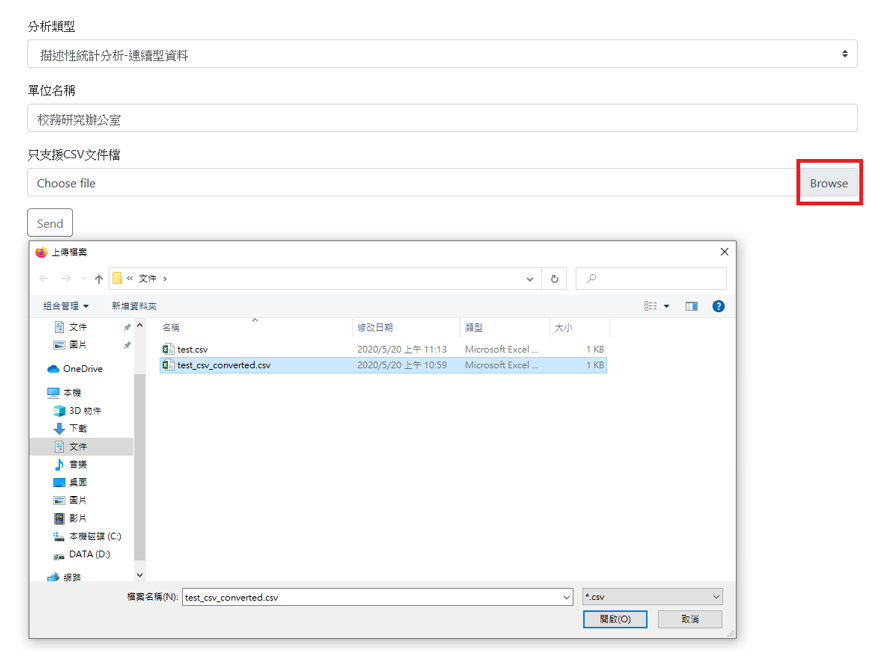Click the Back arrow in file dialog
The height and width of the screenshot is (669, 871).
44,279
